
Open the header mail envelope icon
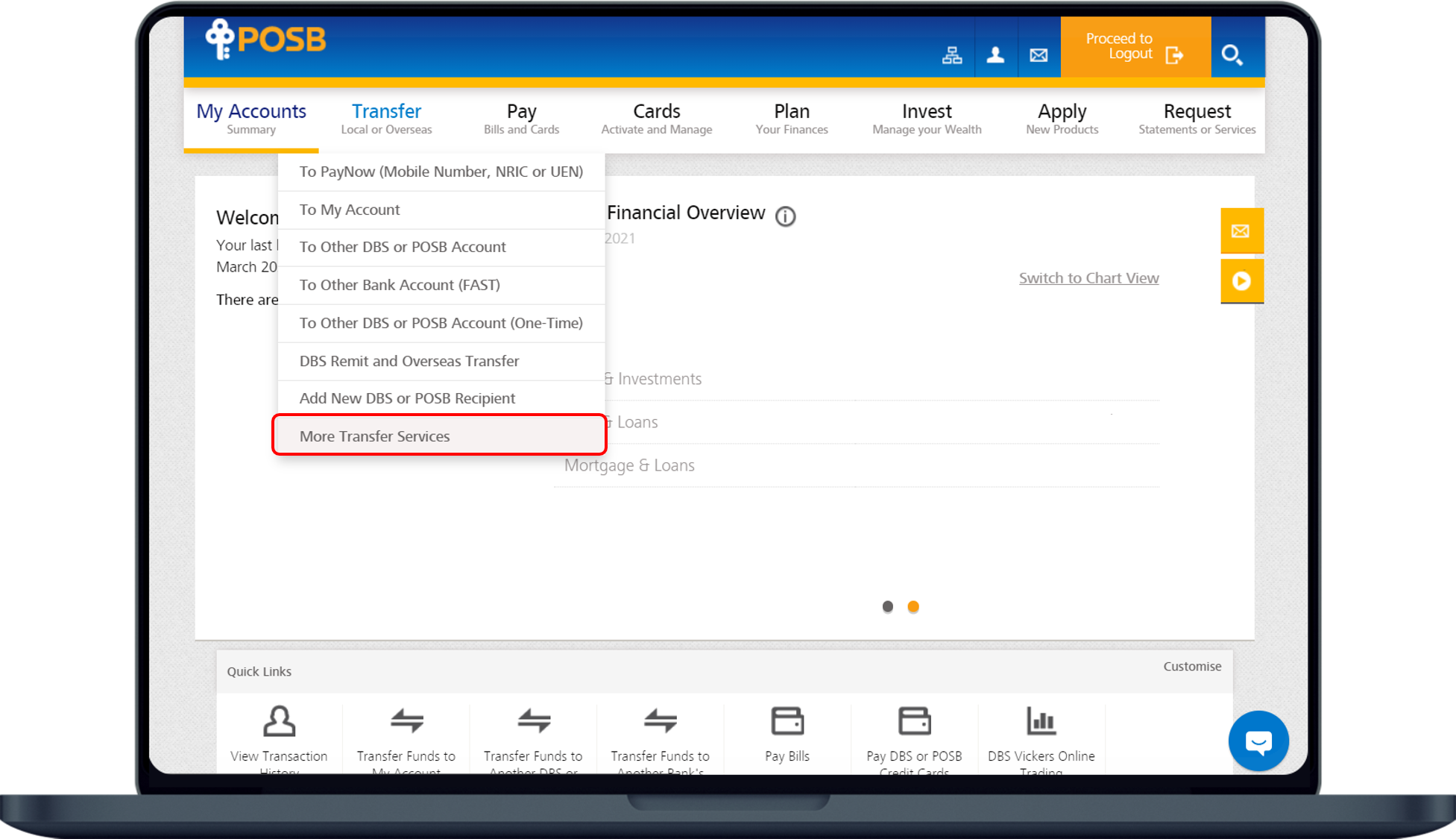[1039, 54]
